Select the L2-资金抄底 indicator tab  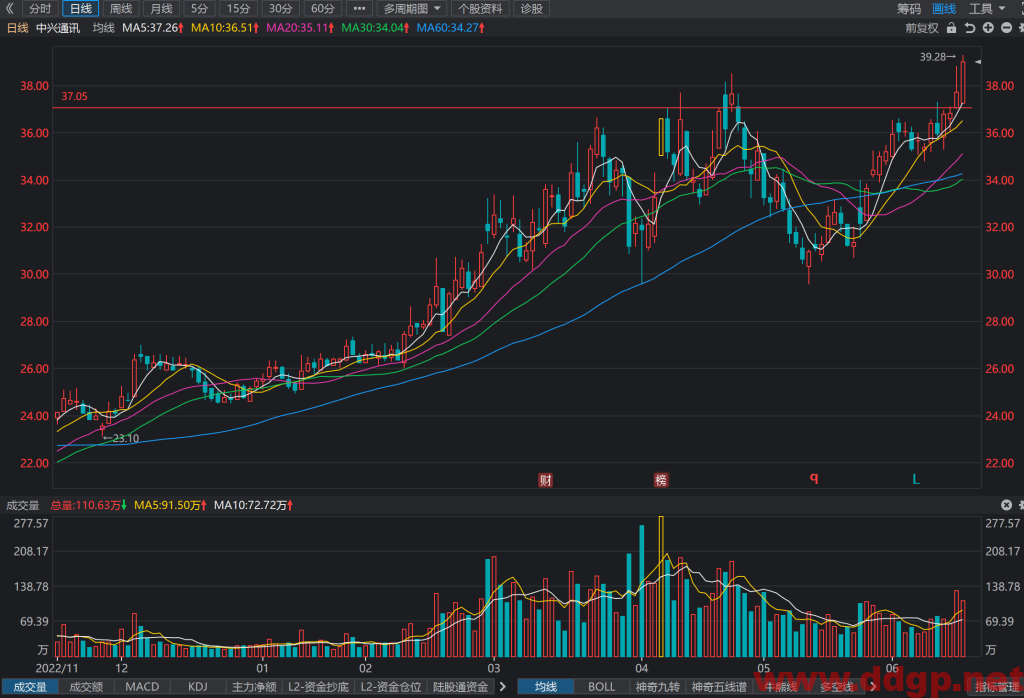[x=319, y=687]
